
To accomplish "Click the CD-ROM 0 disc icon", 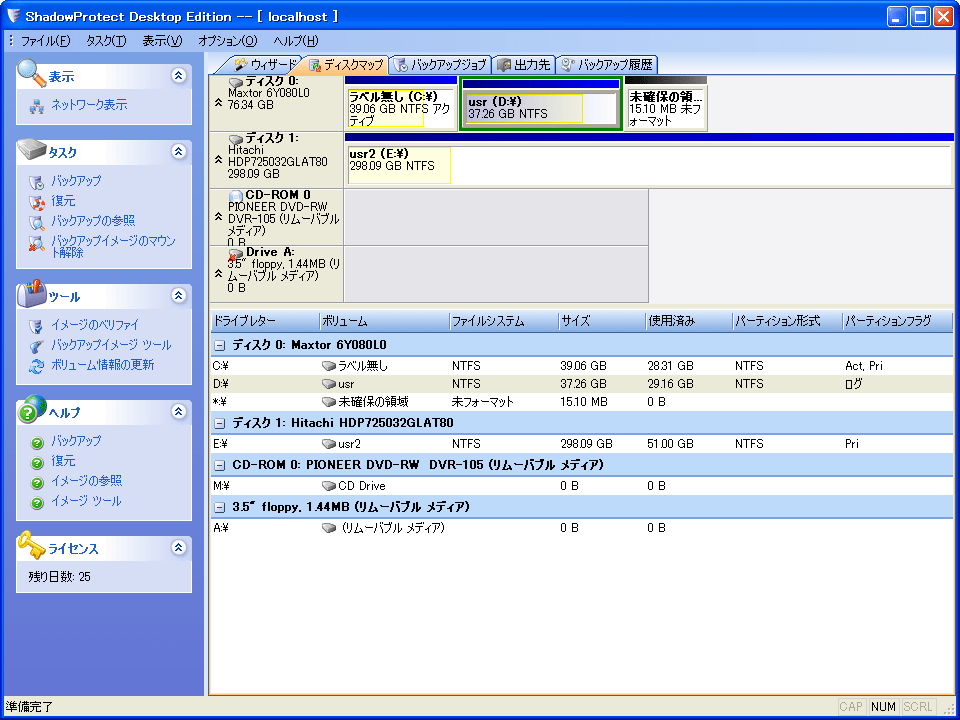I will tap(236, 196).
